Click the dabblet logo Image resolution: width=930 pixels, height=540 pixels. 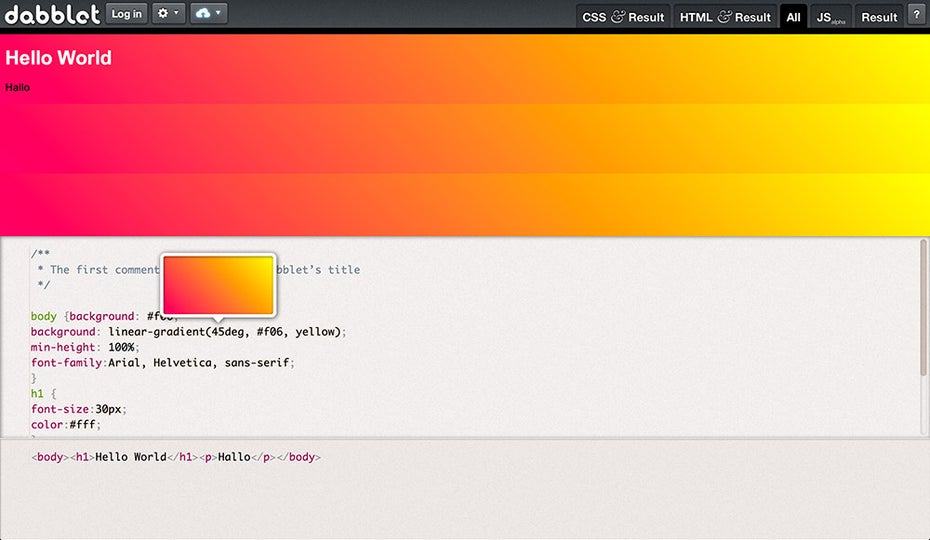52,14
